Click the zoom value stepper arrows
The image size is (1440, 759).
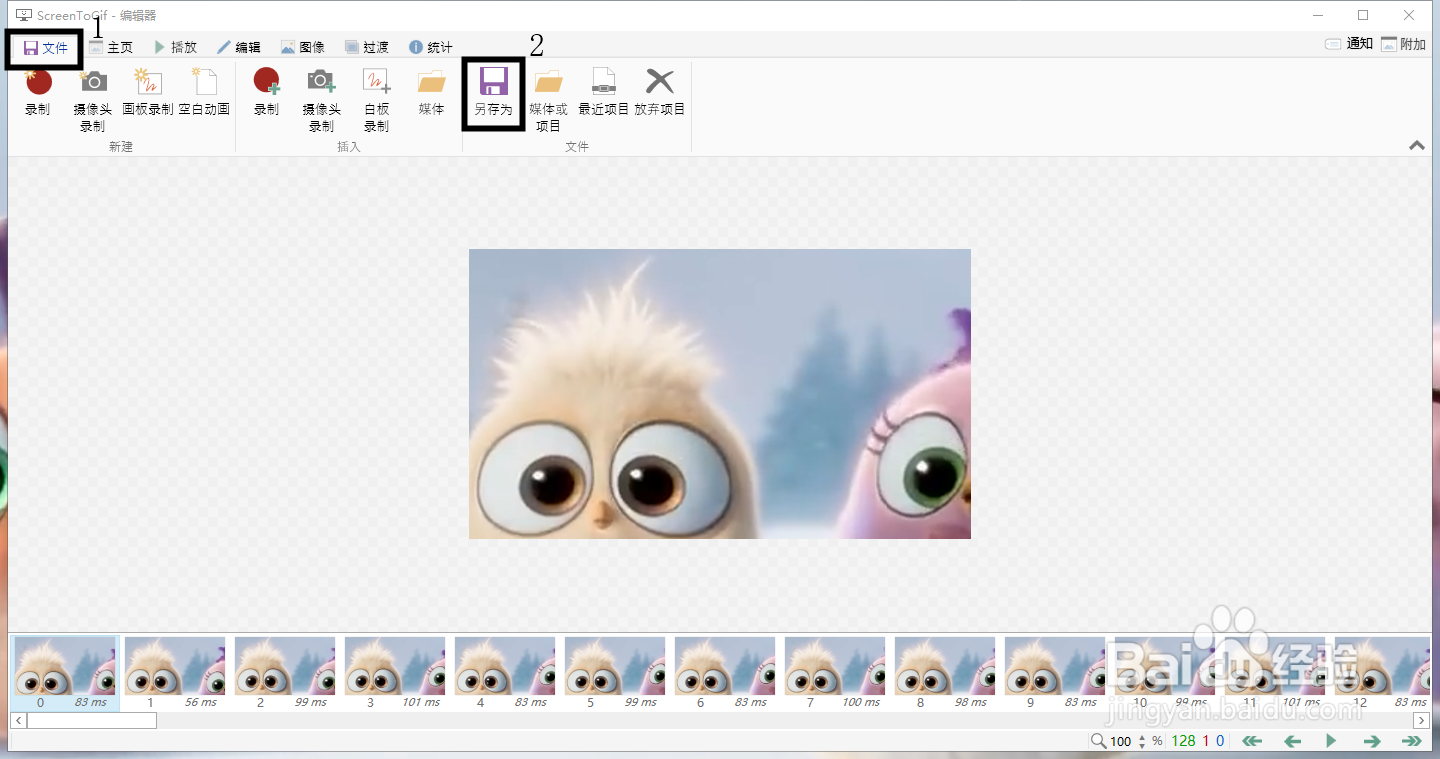pos(1142,741)
